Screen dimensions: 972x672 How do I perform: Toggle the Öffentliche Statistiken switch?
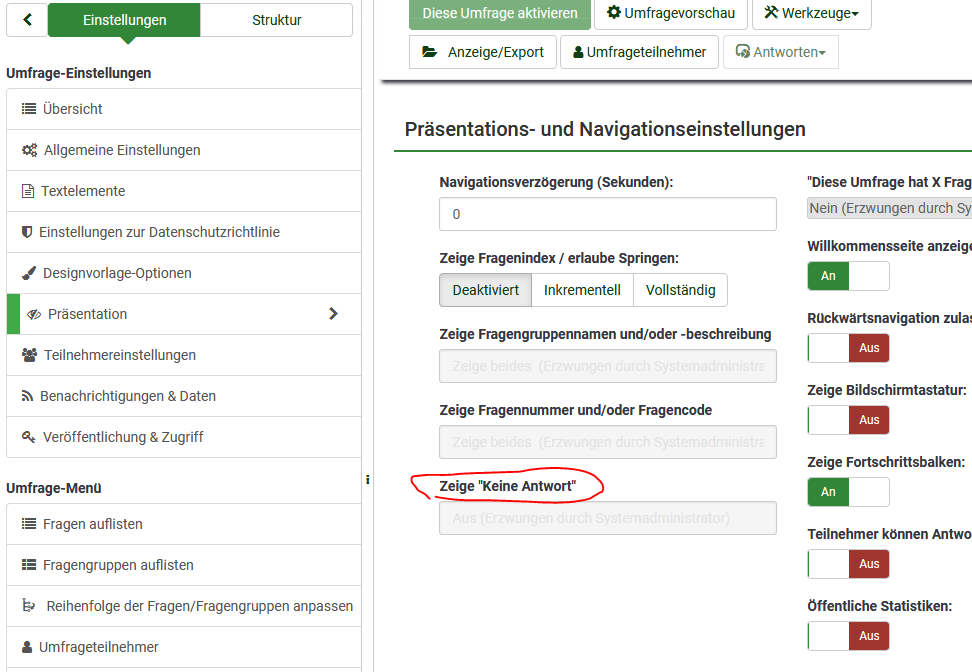click(848, 636)
